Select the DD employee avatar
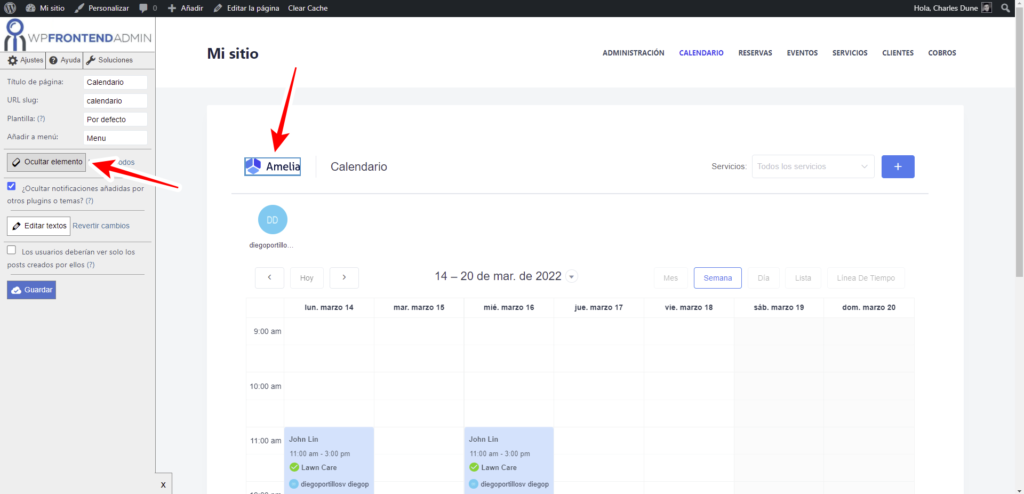The height and width of the screenshot is (494, 1024). coord(273,219)
